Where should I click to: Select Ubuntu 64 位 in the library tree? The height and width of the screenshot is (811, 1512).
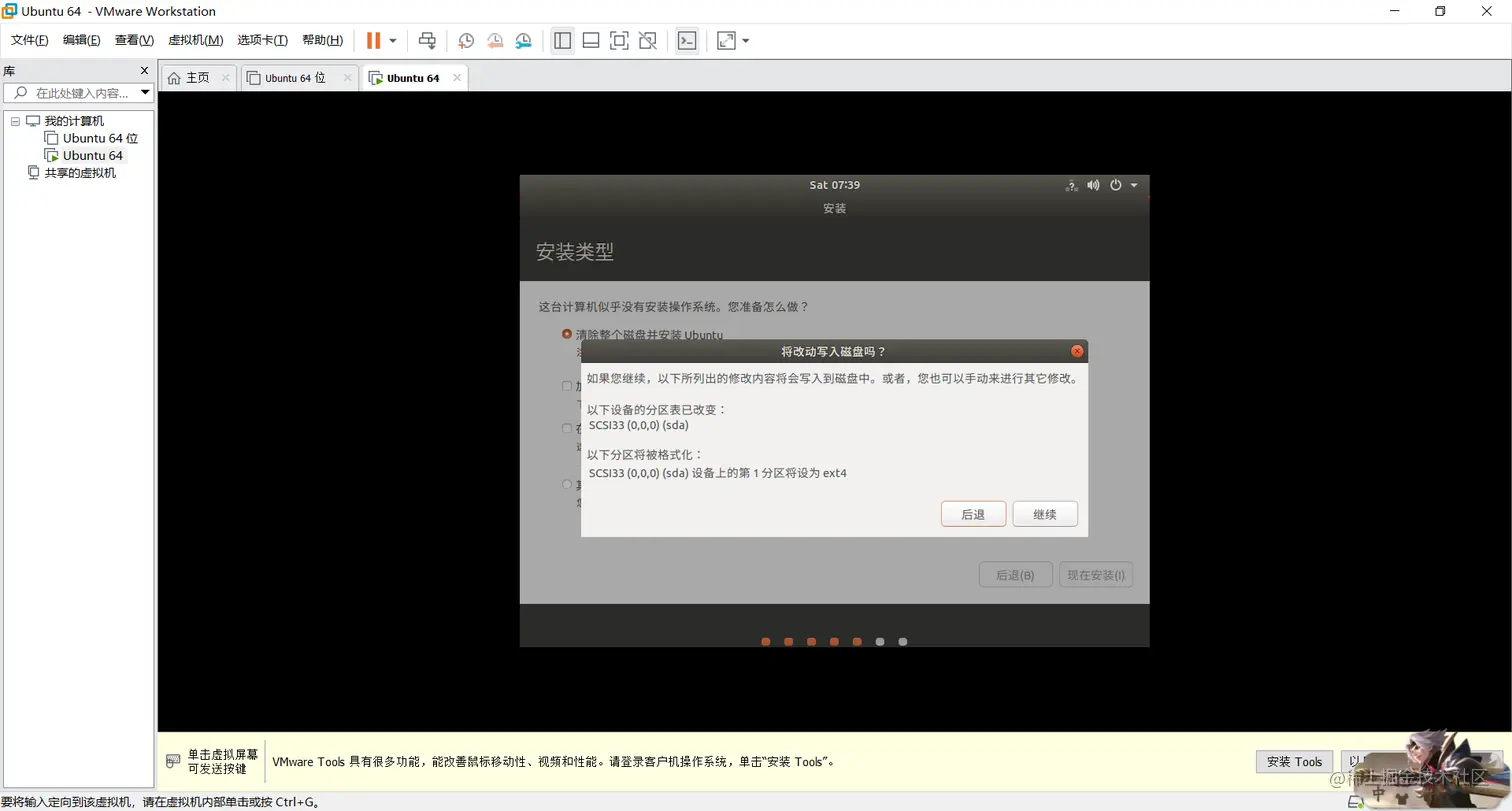point(100,138)
